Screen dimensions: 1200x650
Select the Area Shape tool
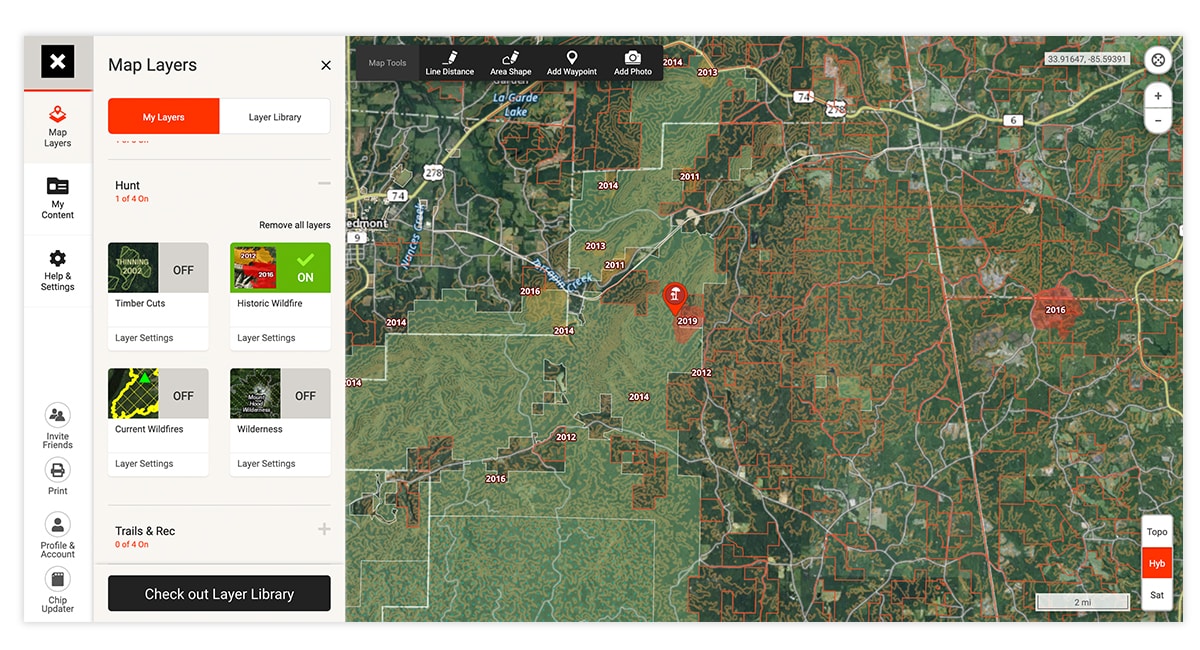[x=510, y=63]
